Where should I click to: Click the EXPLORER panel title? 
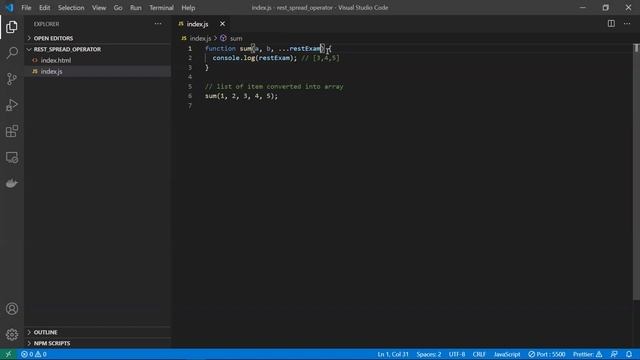[x=47, y=24]
